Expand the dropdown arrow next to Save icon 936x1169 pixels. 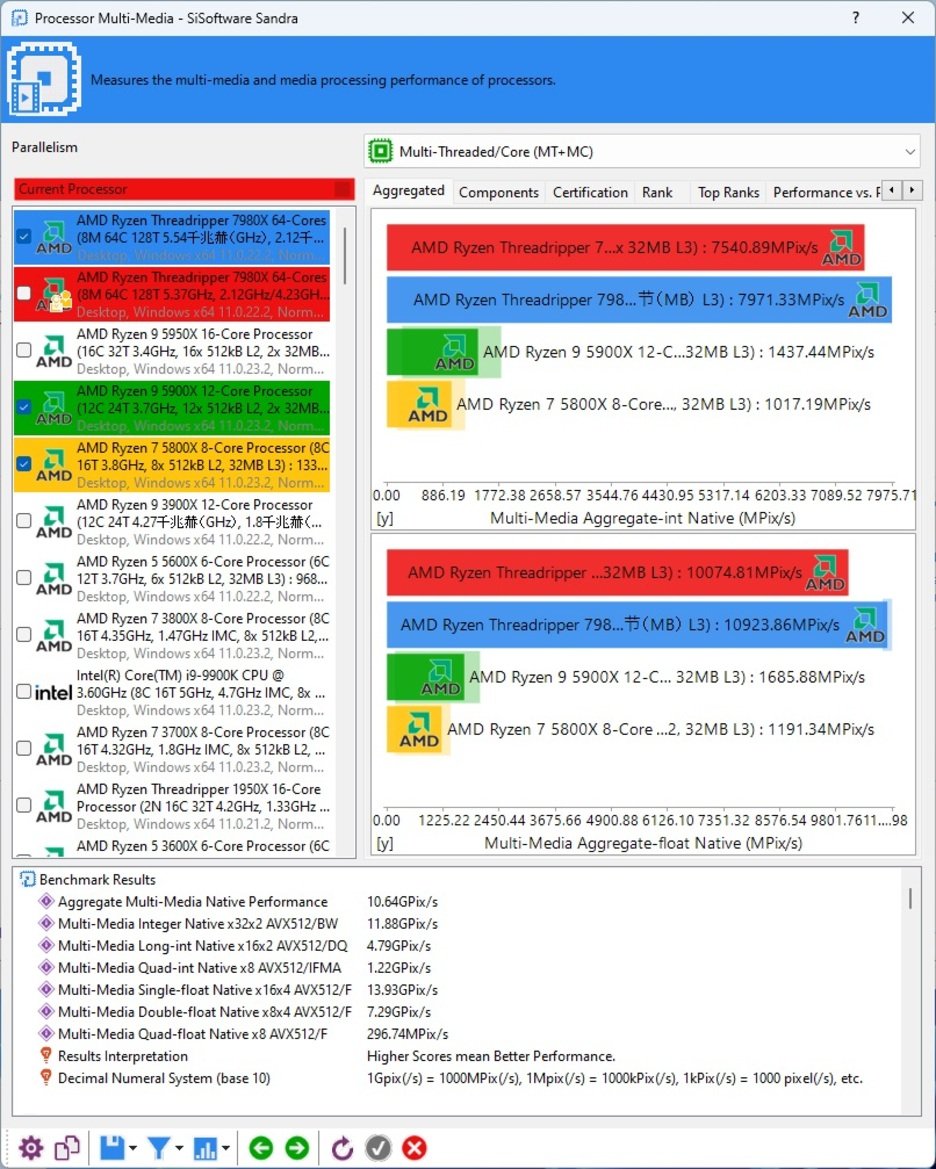[133, 1148]
